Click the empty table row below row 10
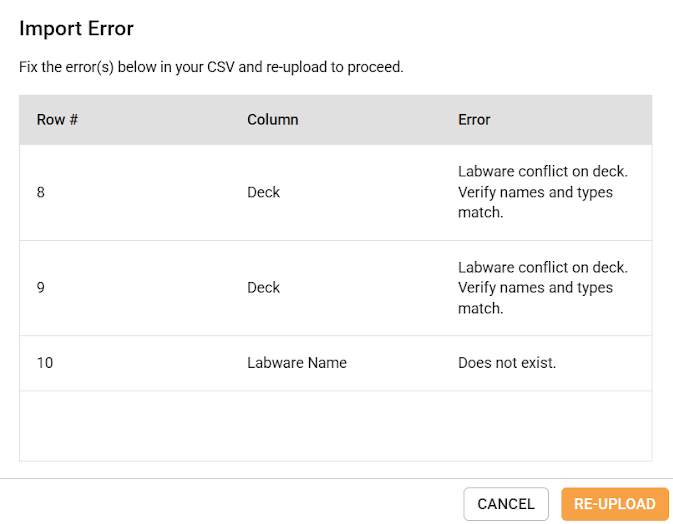The height and width of the screenshot is (524, 673). 336,425
